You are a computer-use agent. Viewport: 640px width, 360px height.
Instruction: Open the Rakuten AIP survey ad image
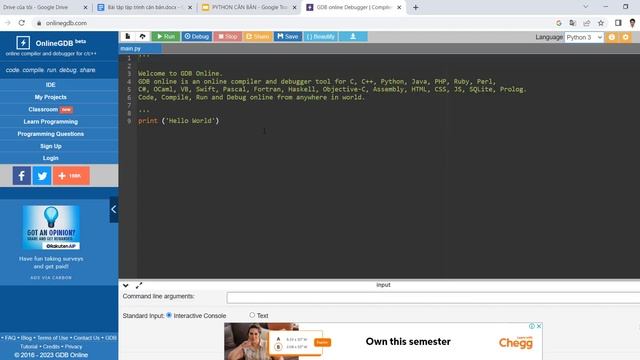51,228
